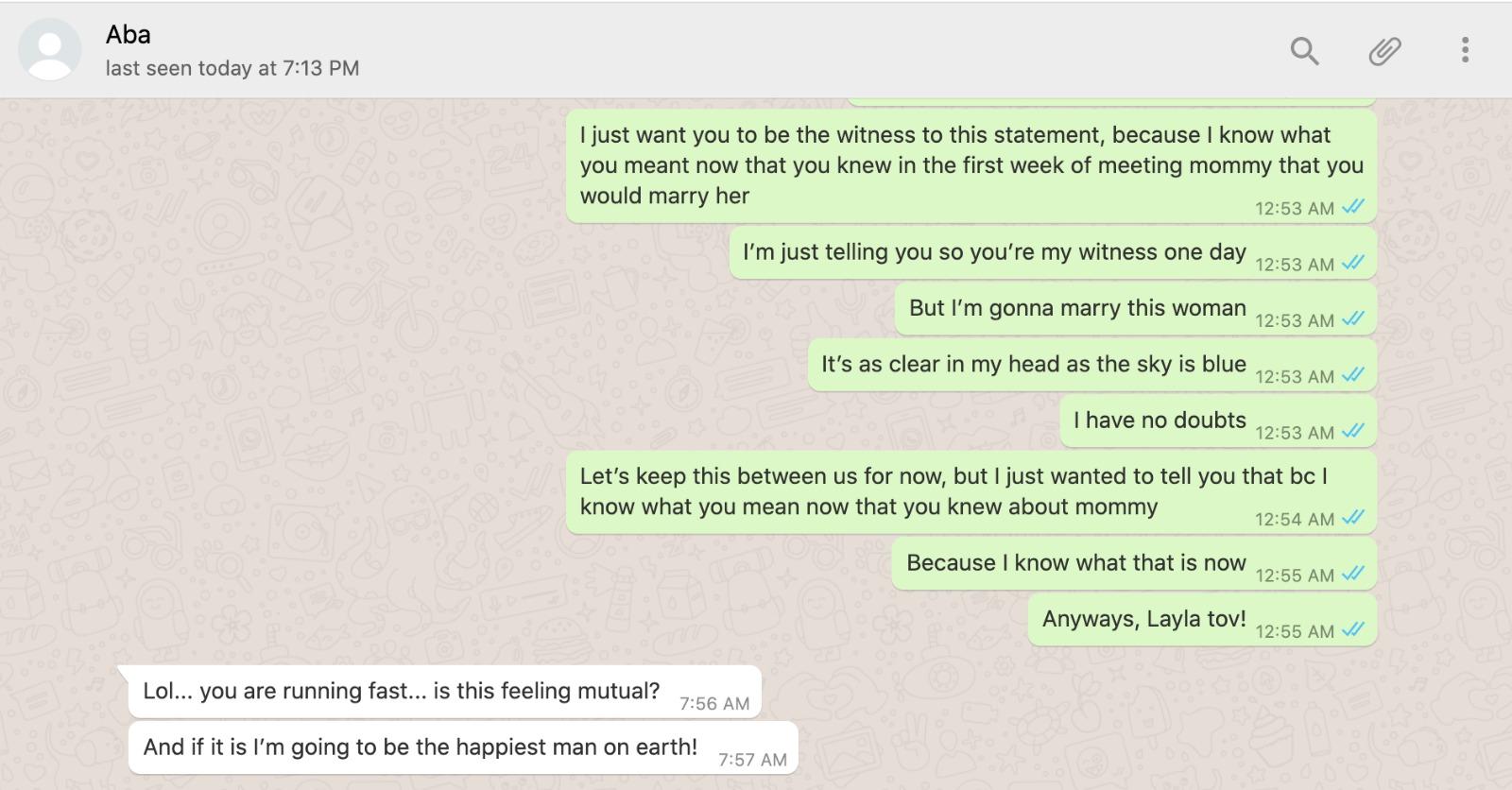The image size is (1512, 790).
Task: Click the paperclip attach icon
Action: tap(1384, 50)
